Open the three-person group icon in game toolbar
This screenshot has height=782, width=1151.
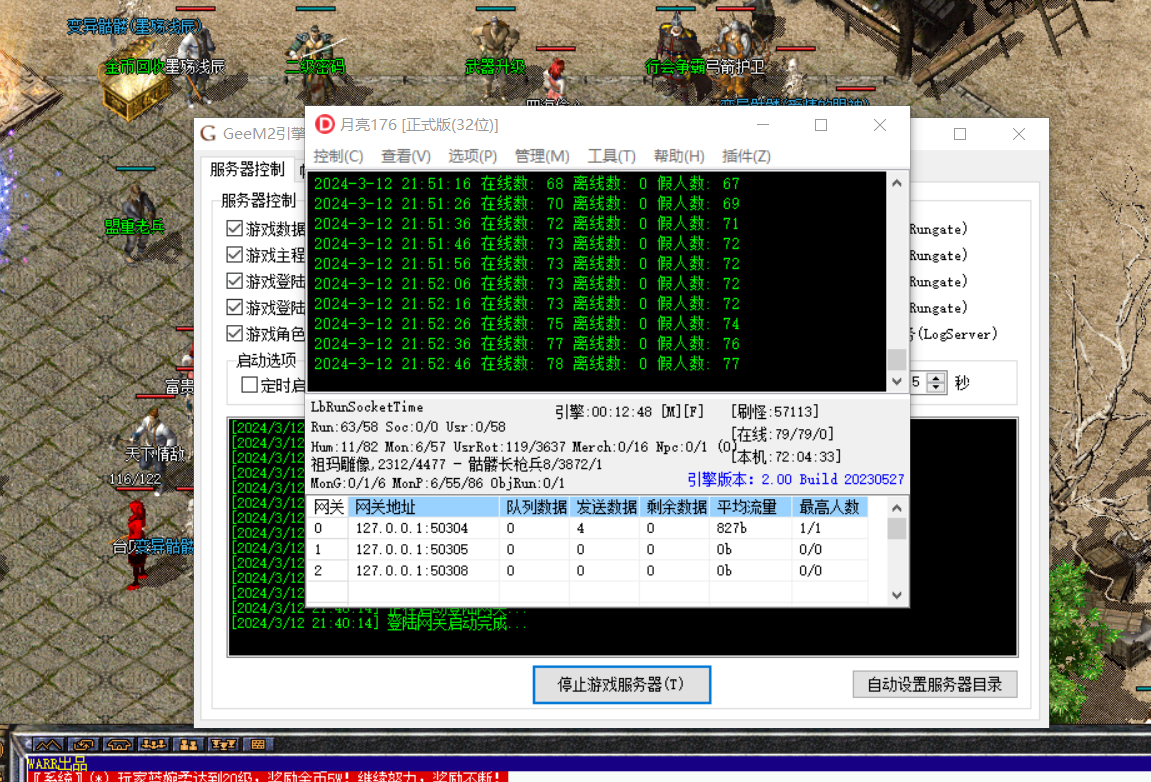(x=153, y=745)
